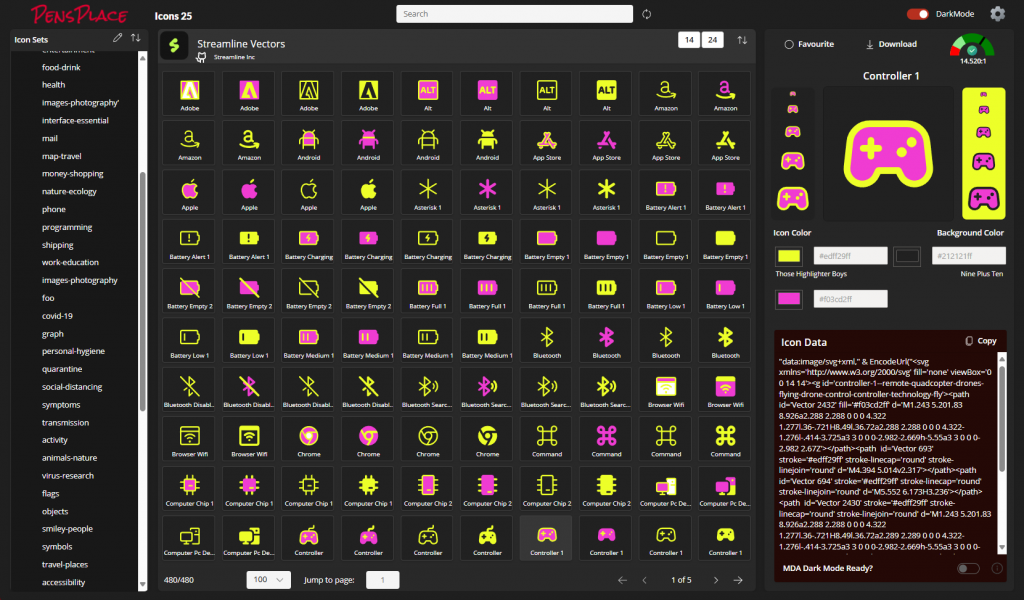Open the accessibility icon set
Viewport: 1024px width, 600px height.
click(63, 582)
